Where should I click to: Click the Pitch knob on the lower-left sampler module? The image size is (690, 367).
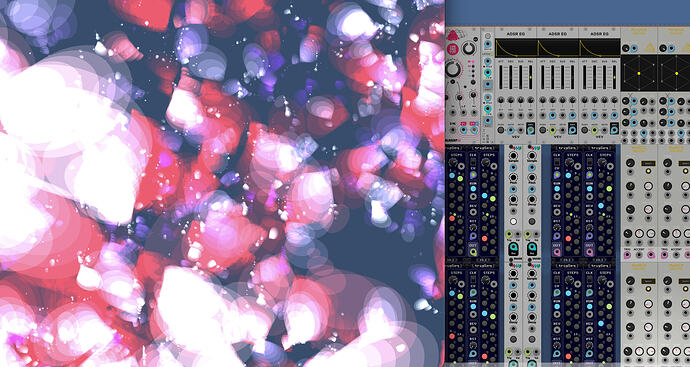514,295
